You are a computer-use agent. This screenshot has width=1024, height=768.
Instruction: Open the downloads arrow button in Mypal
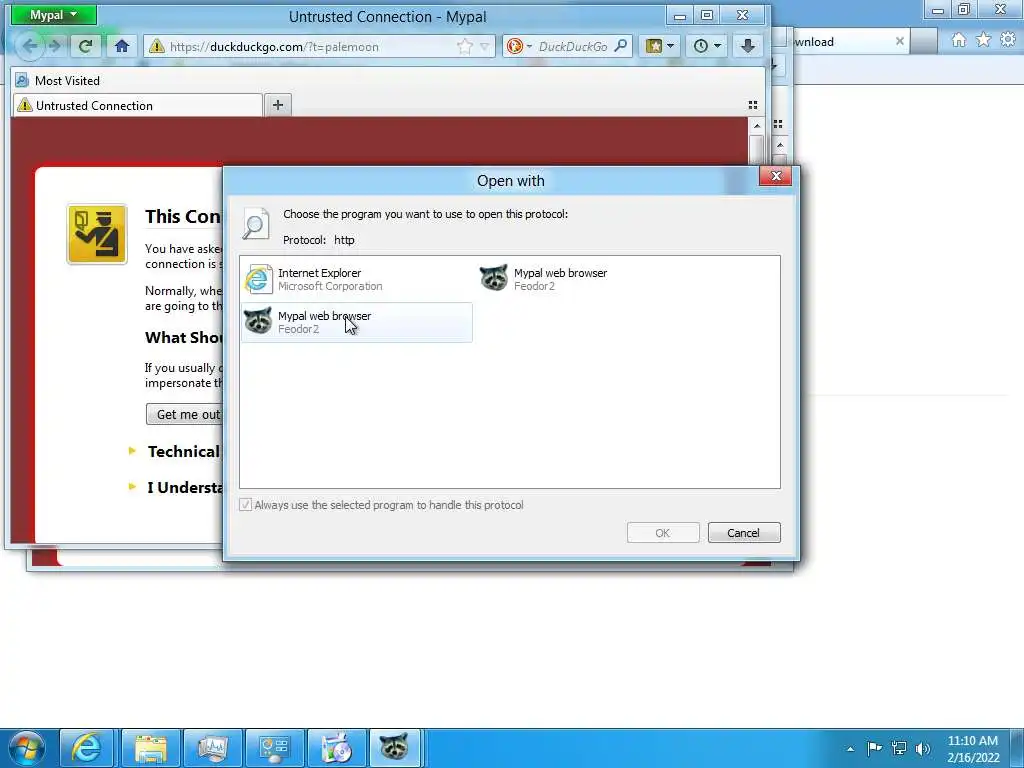click(748, 46)
